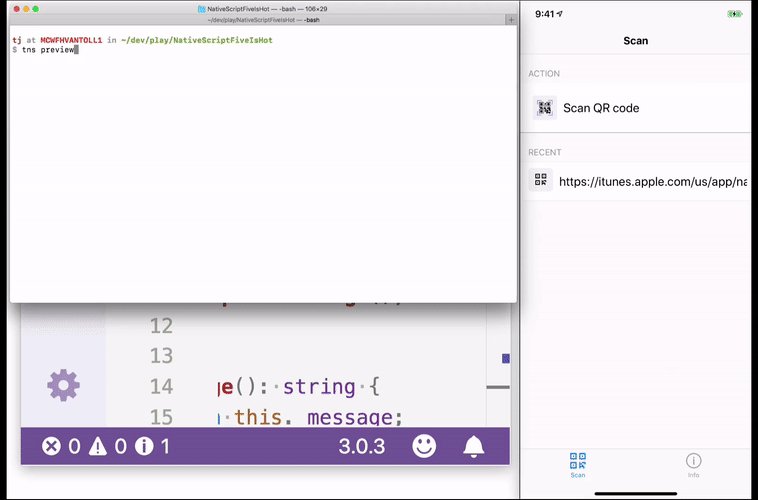Click line number 13 in editor gutter
This screenshot has width=758, height=500.
point(161,356)
